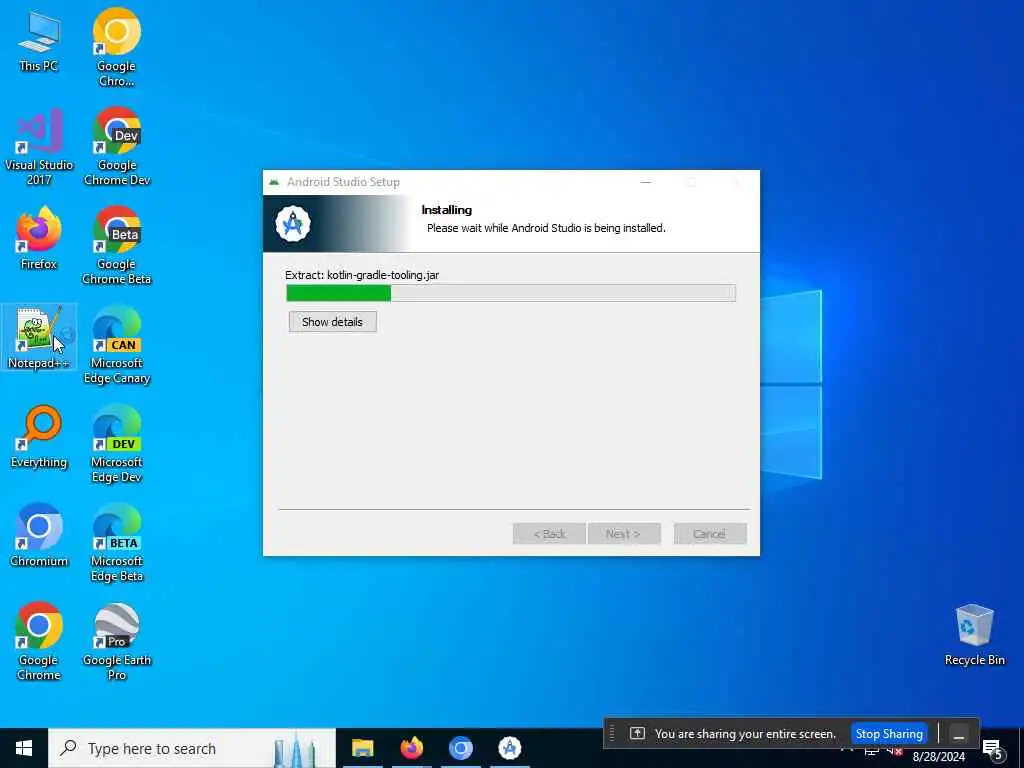Open File Explorer from the taskbar
1024x768 pixels.
[362, 748]
